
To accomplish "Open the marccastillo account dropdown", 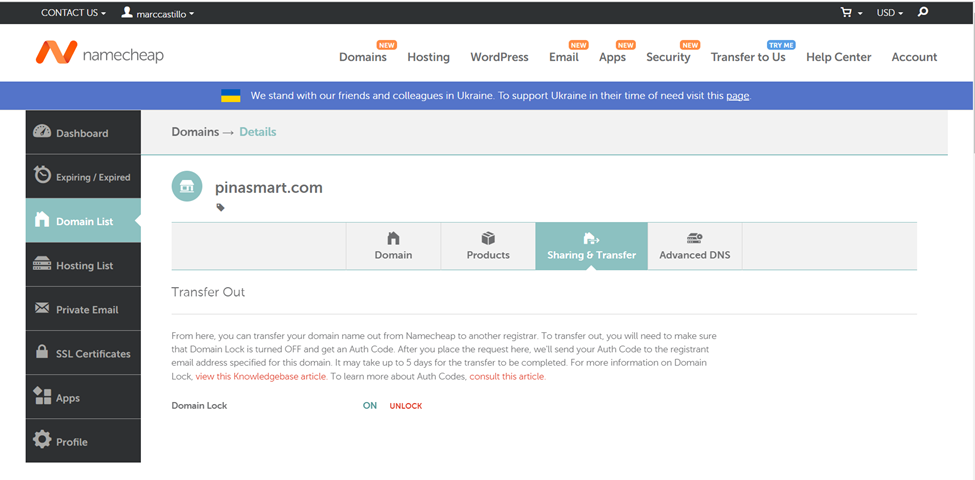I will [x=165, y=13].
